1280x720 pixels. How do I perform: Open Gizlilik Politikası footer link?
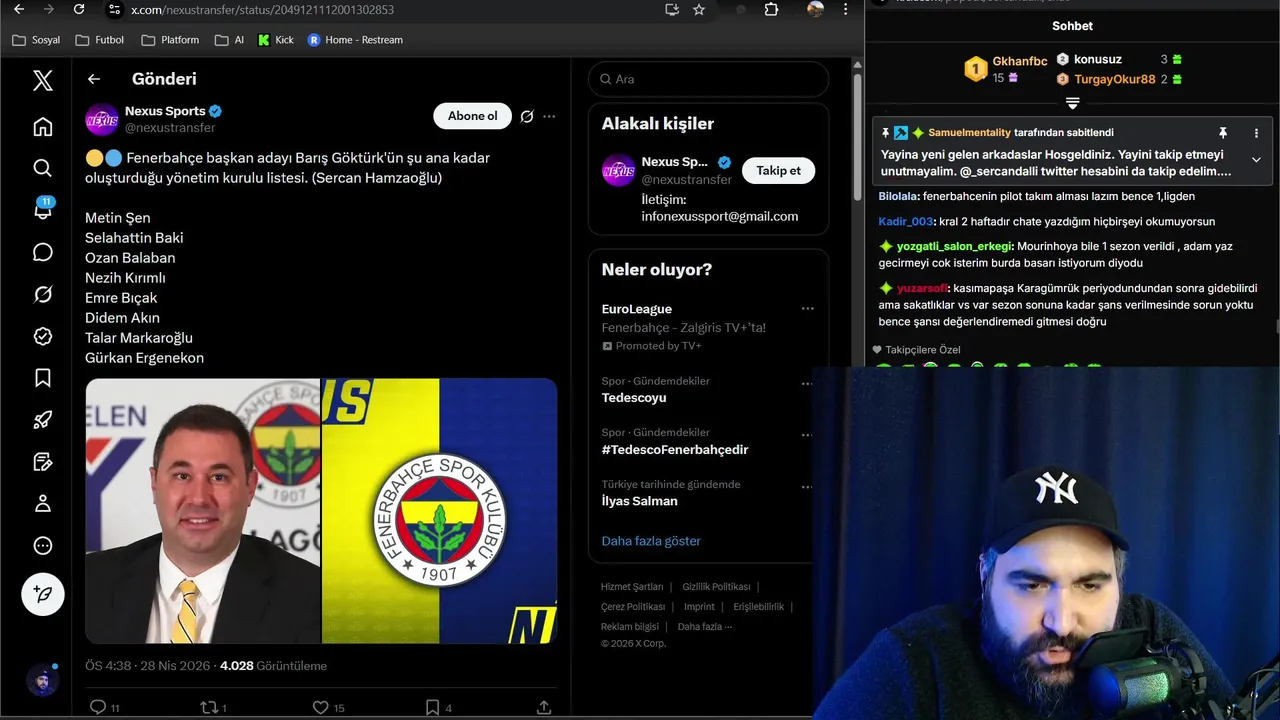pos(716,587)
